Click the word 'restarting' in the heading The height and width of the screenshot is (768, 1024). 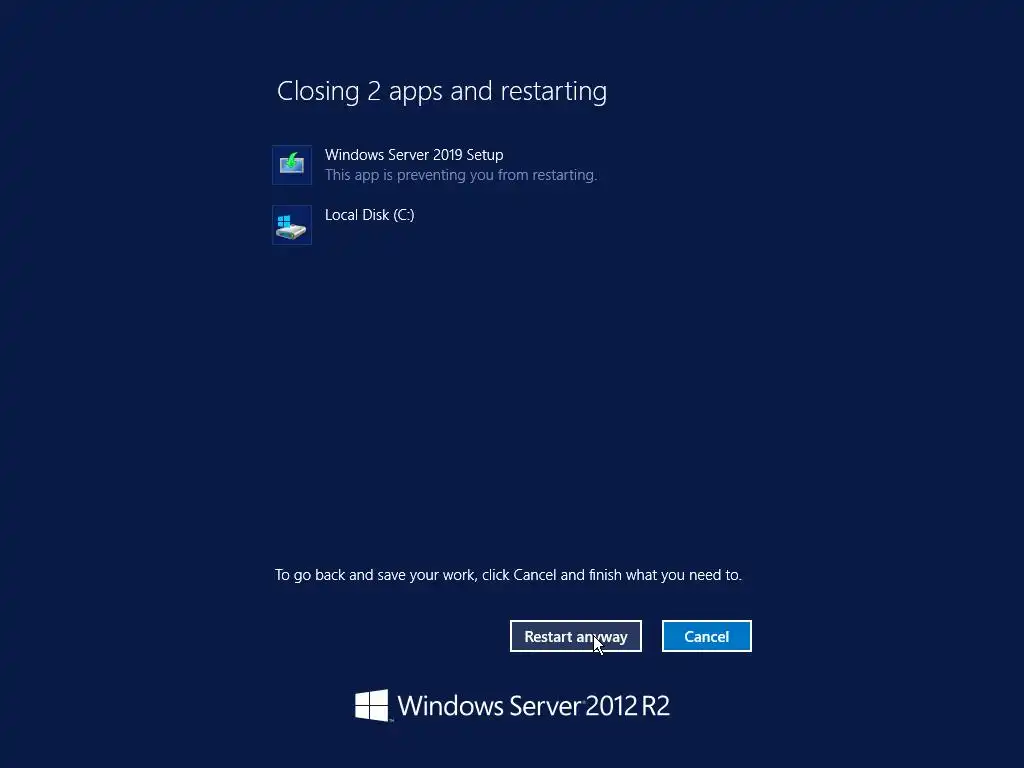click(554, 91)
